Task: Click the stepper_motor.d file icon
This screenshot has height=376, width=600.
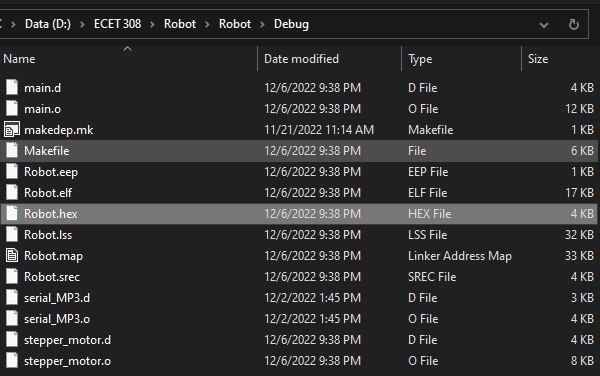Action: 12,340
